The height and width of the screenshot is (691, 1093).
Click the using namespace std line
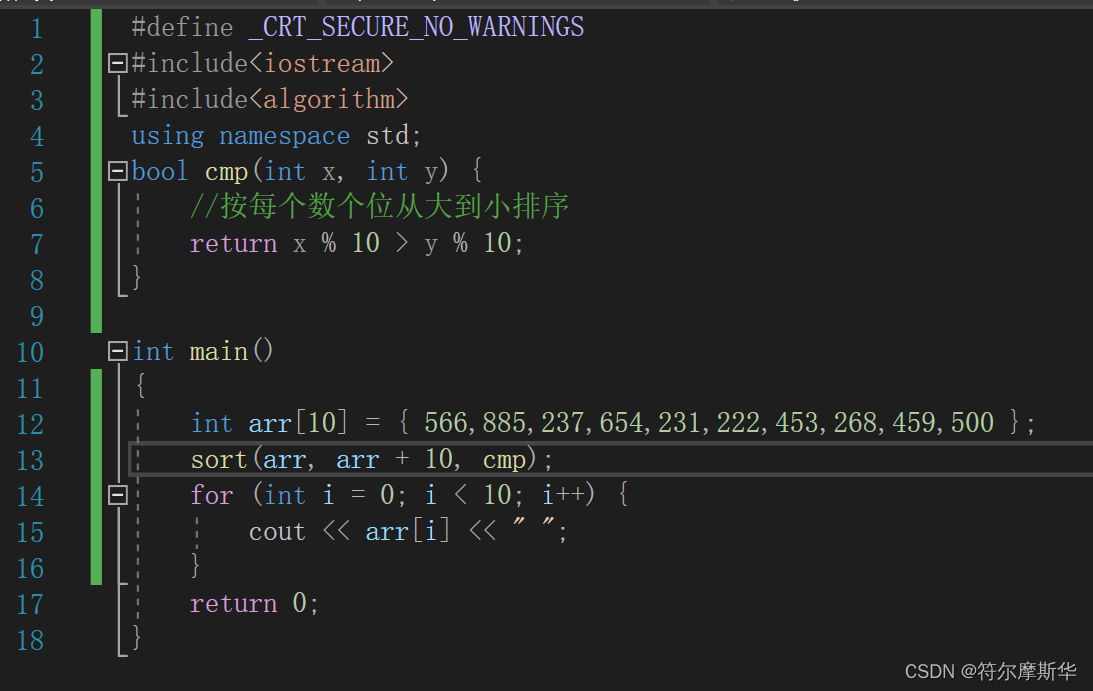(x=270, y=135)
